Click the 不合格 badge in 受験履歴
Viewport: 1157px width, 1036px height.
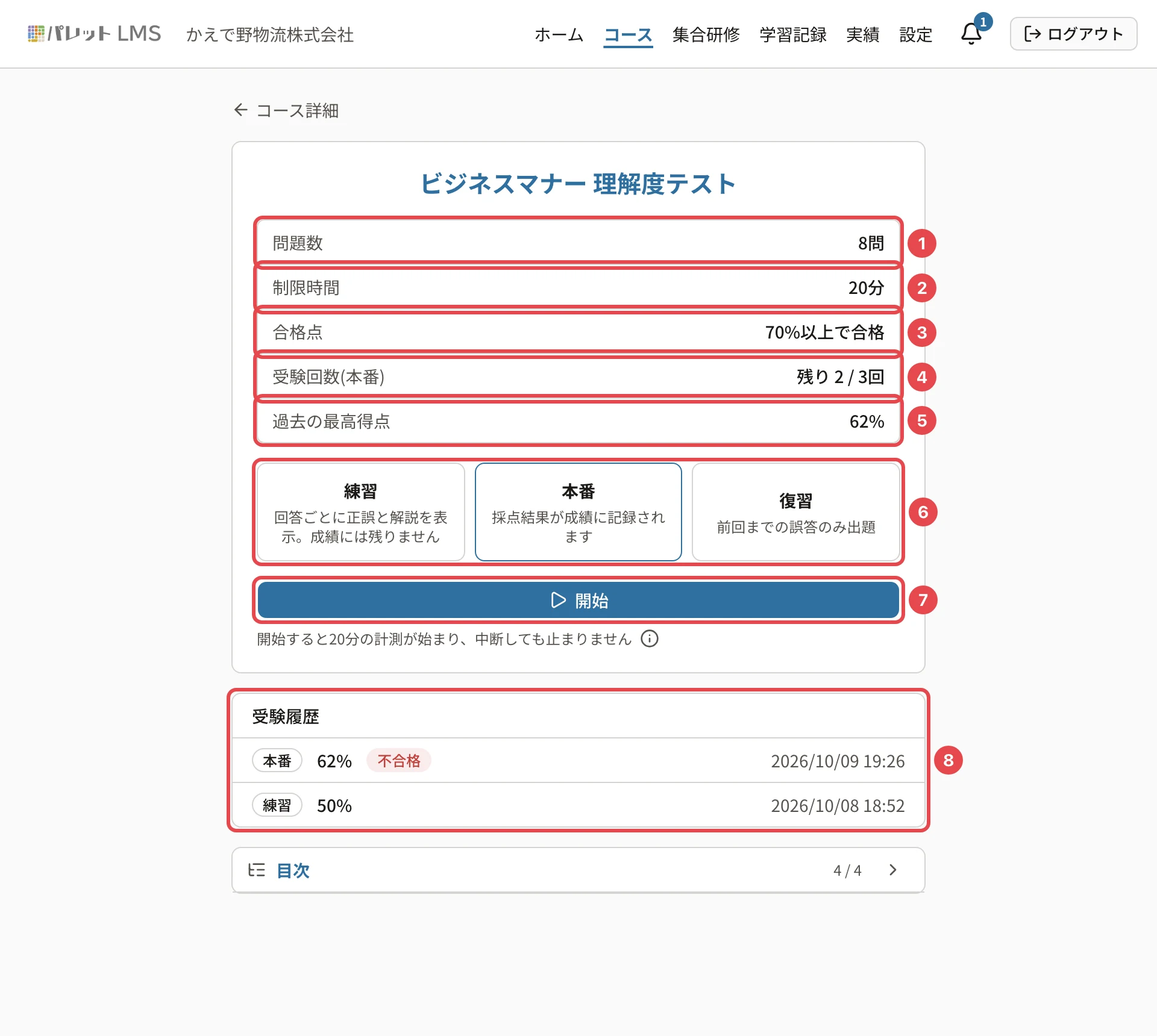399,761
